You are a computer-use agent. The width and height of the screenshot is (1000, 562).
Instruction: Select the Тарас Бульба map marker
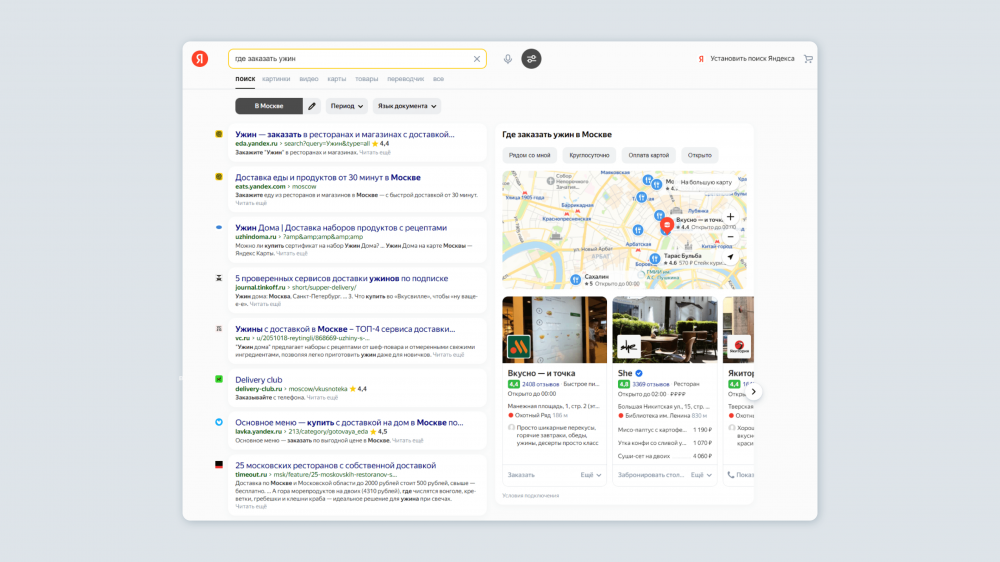654,259
